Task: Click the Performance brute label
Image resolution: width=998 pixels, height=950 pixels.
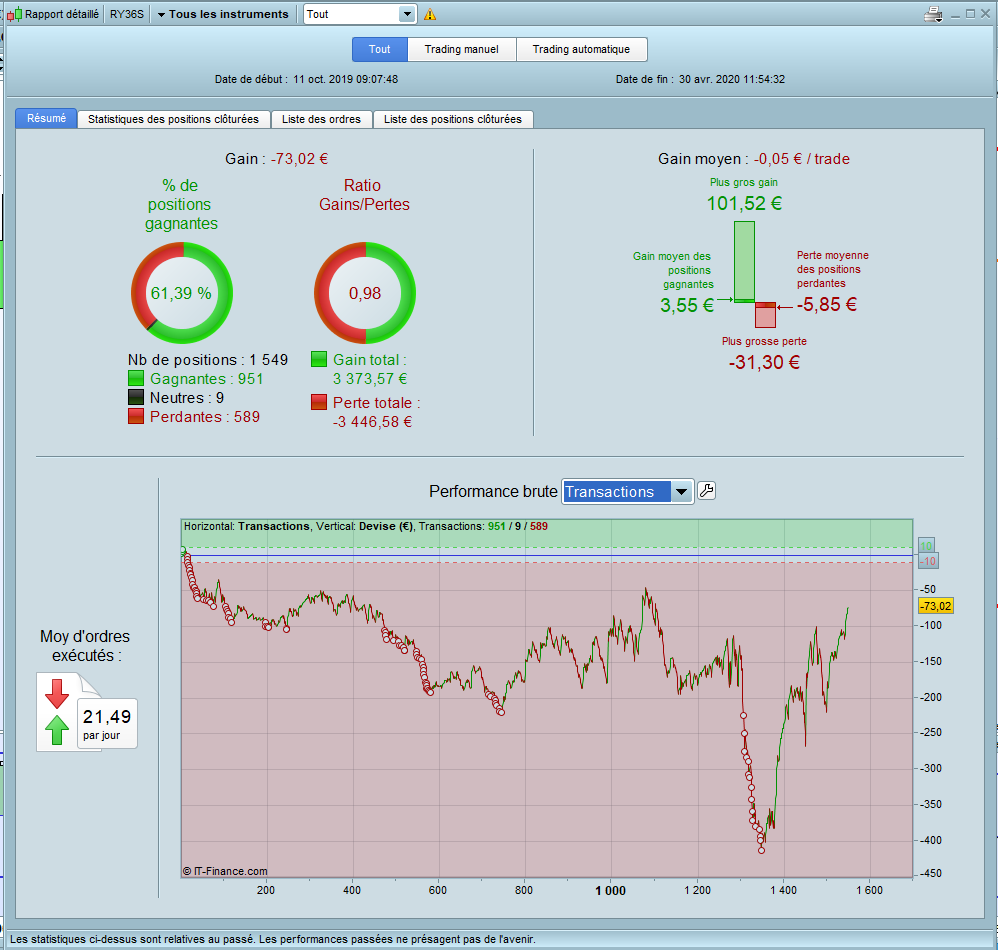Action: [493, 491]
